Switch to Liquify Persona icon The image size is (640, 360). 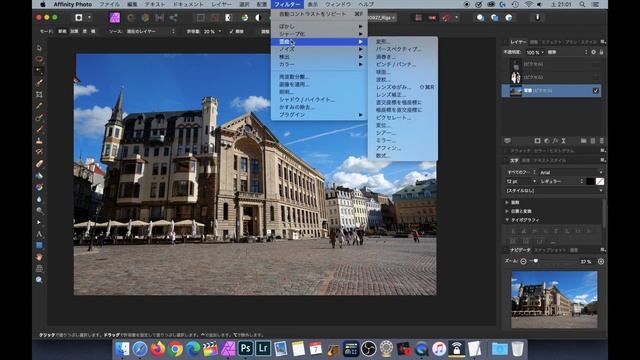point(131,18)
